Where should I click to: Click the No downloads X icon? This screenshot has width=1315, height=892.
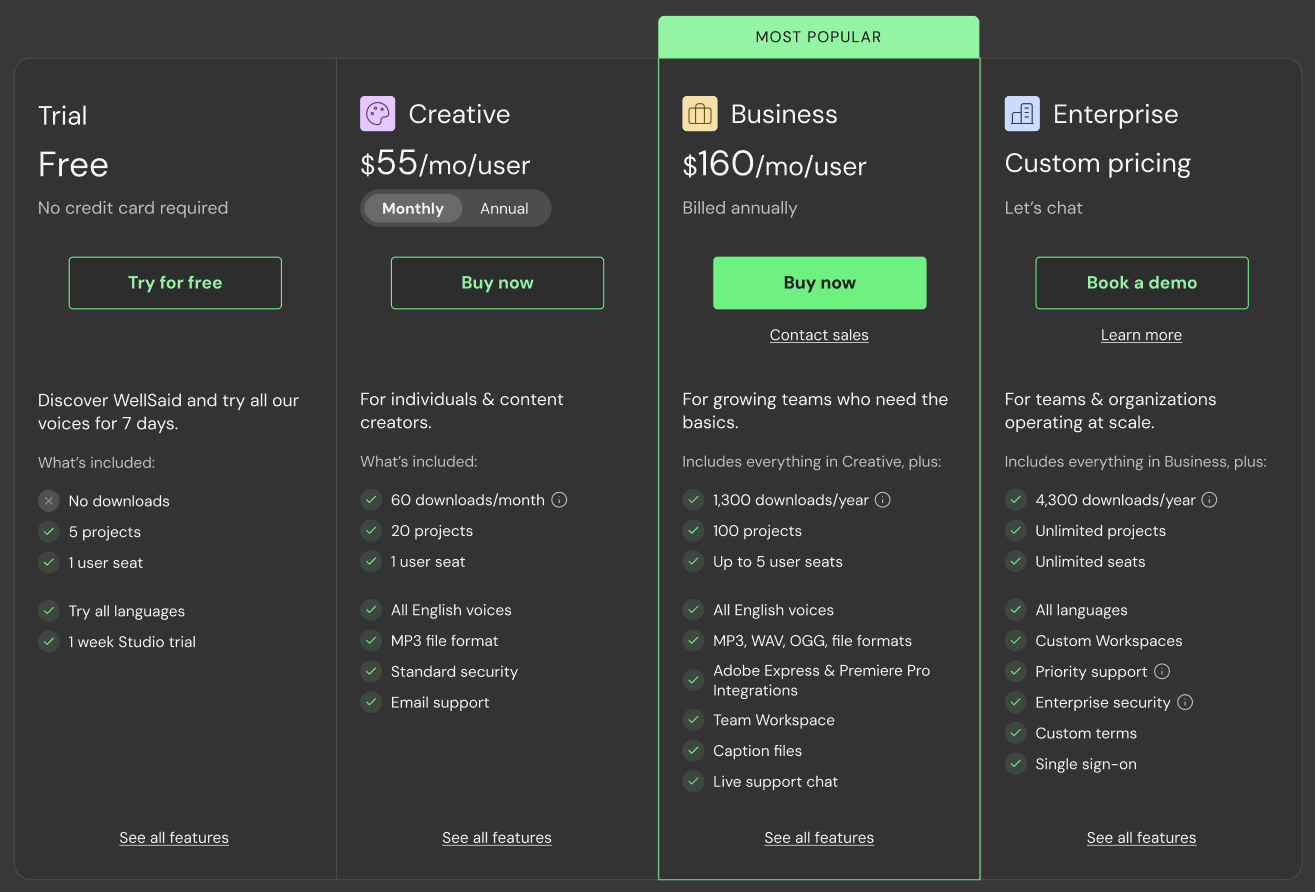[x=49, y=501]
